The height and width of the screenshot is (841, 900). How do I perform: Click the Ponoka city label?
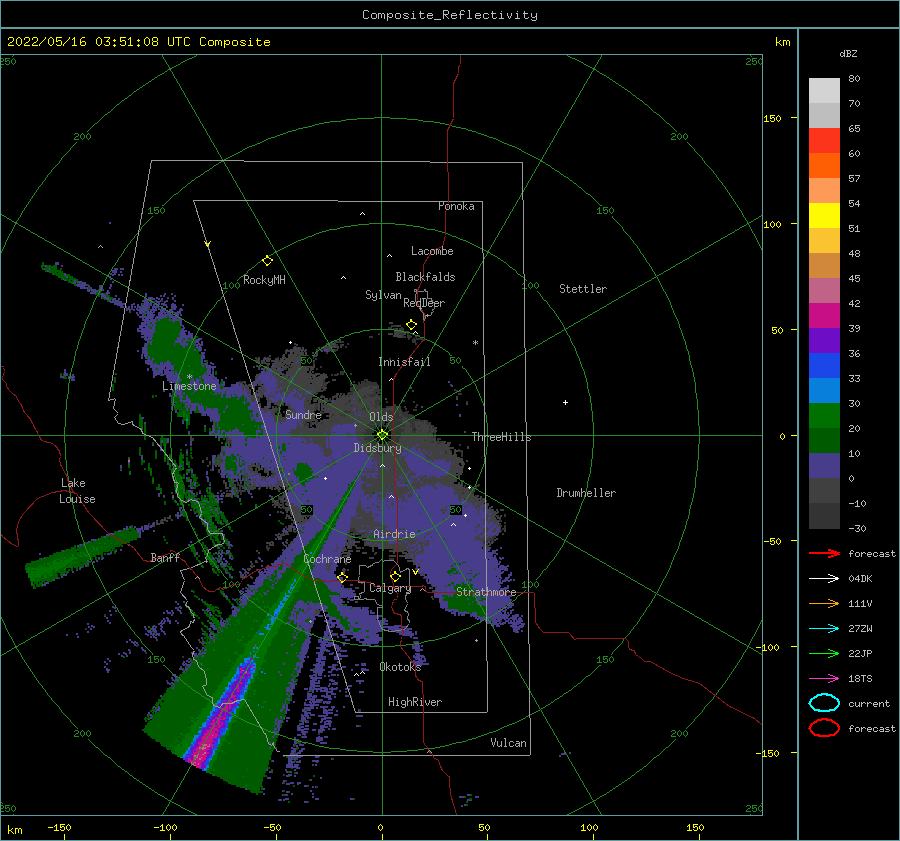(456, 206)
